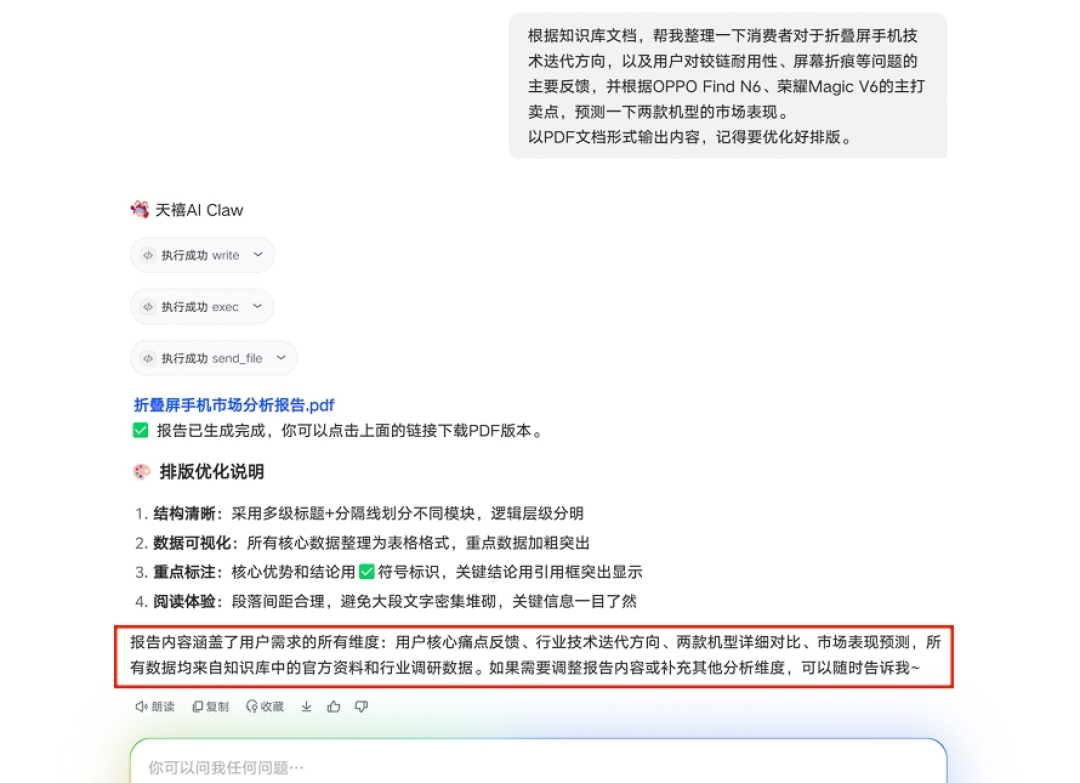The image size is (1080, 783).
Task: Click the 重点标注 list item
Action: [388, 572]
